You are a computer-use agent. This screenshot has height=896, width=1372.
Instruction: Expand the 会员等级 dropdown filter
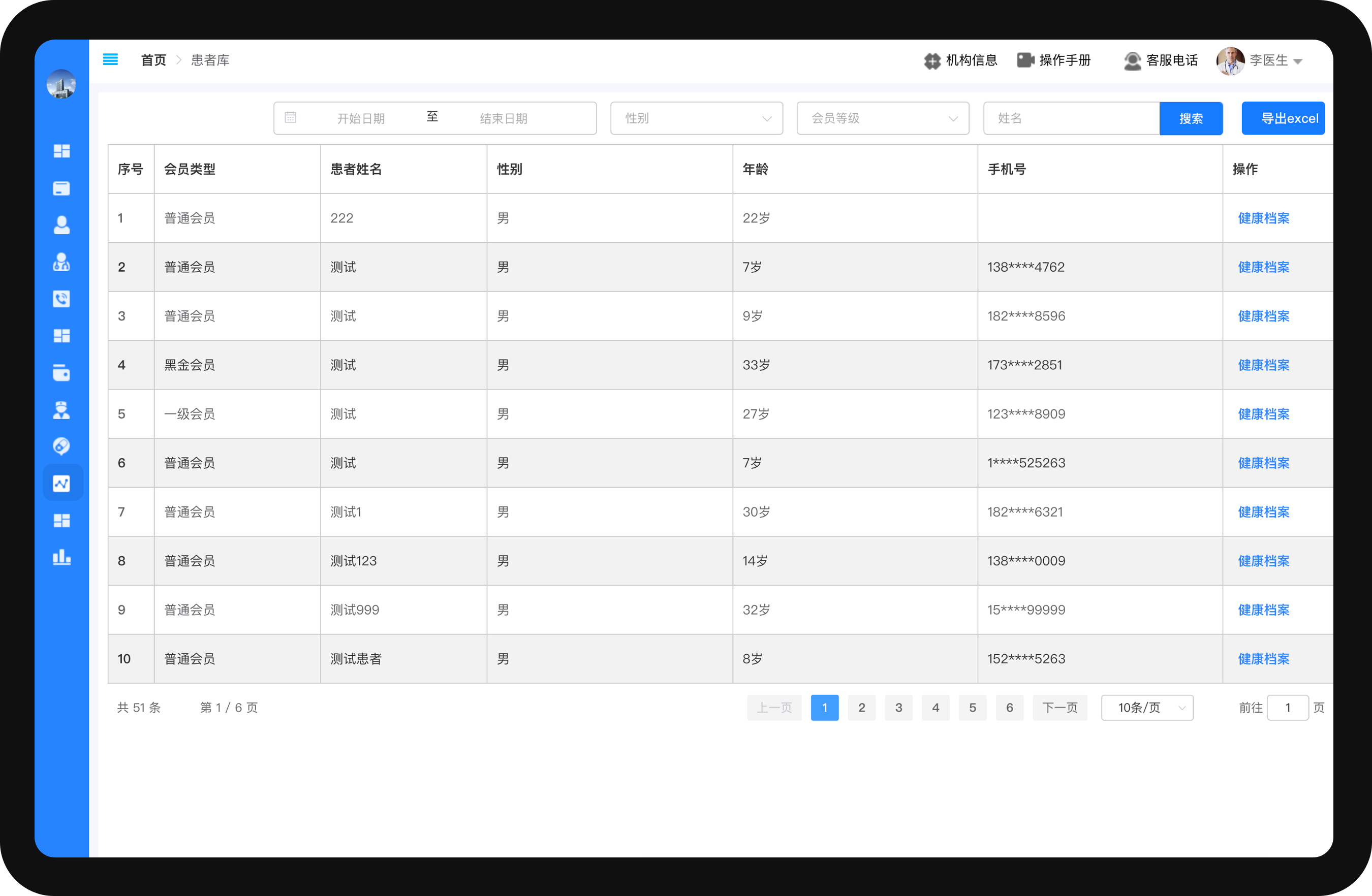(882, 118)
